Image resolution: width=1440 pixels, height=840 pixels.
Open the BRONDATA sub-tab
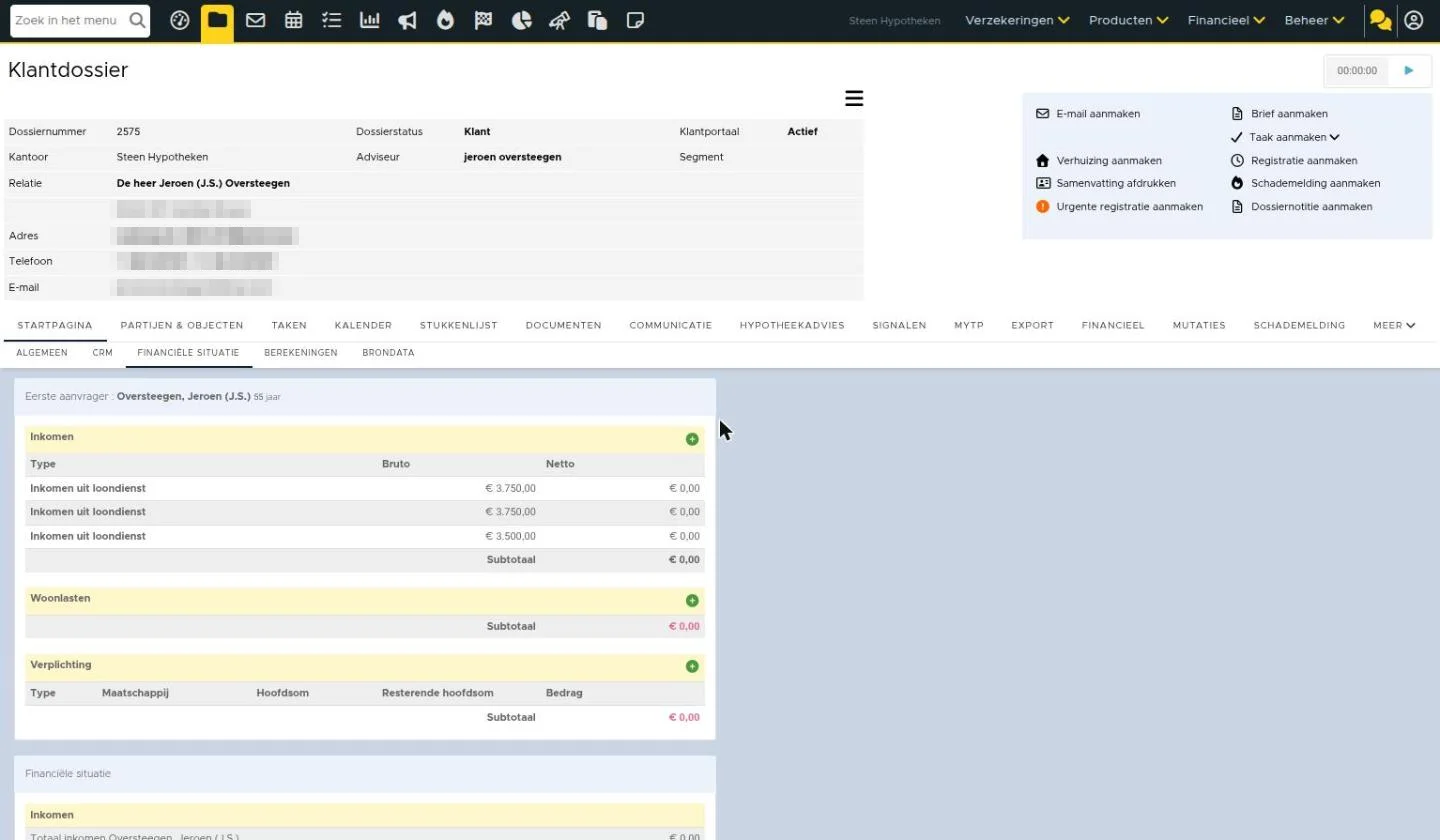[388, 353]
